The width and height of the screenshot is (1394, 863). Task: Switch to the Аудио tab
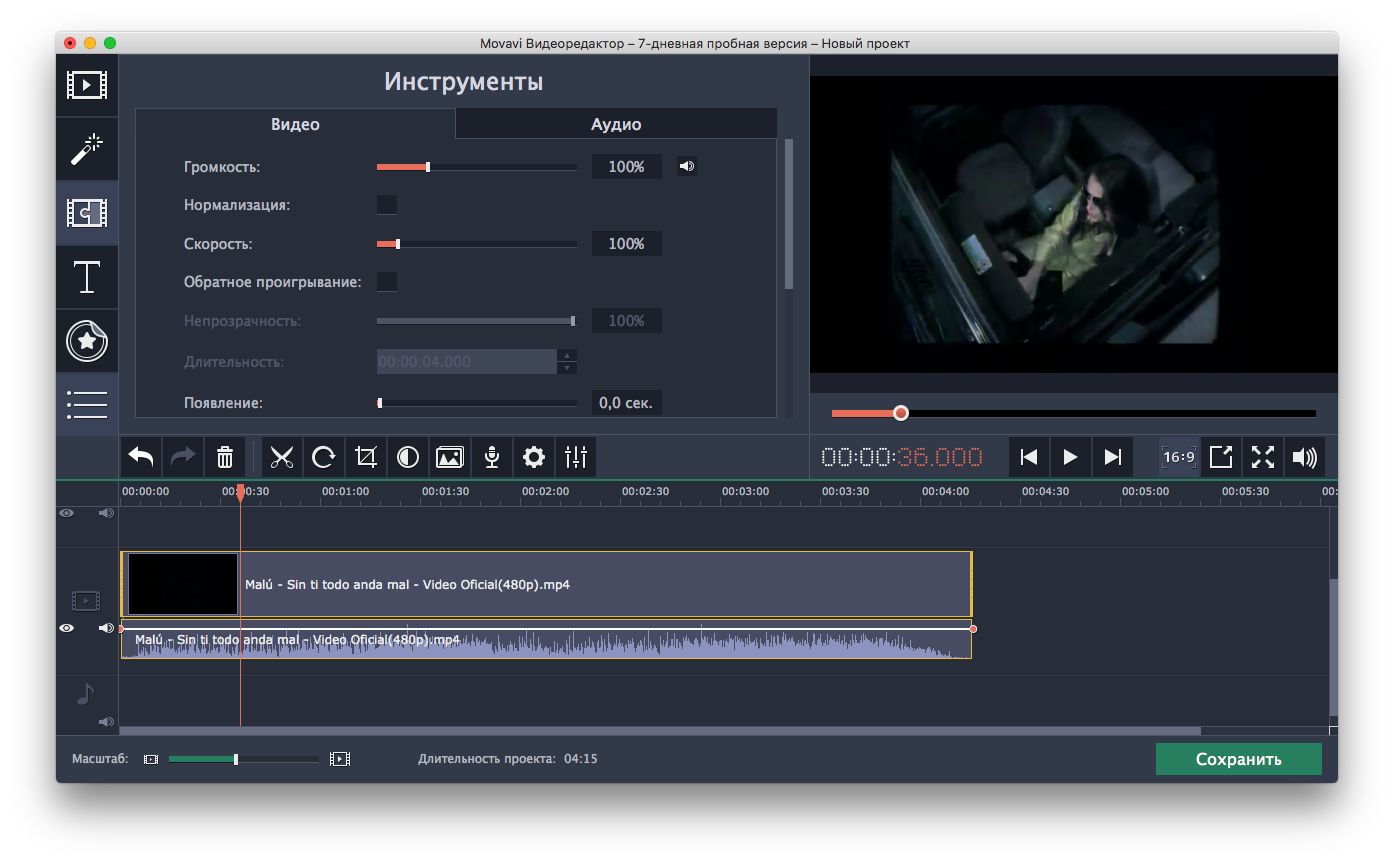click(x=616, y=124)
